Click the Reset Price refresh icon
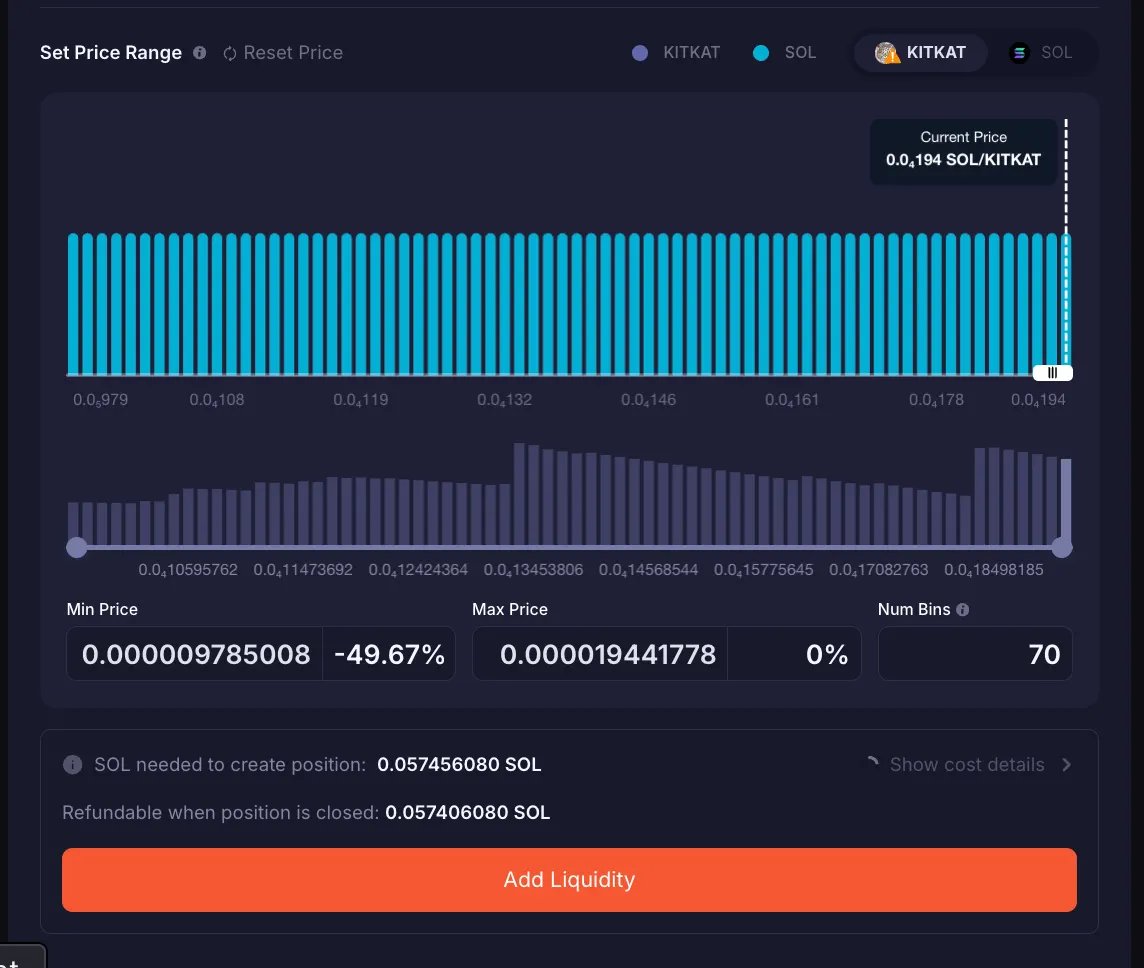 pos(230,53)
